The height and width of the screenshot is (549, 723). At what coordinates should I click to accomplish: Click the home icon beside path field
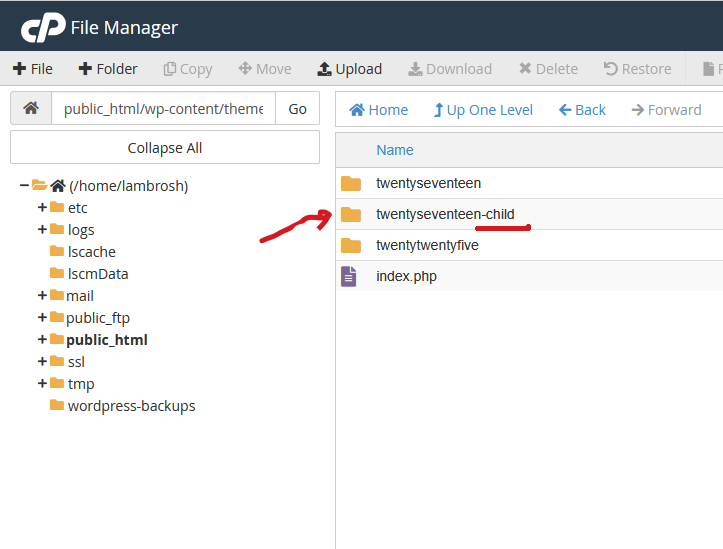click(31, 109)
